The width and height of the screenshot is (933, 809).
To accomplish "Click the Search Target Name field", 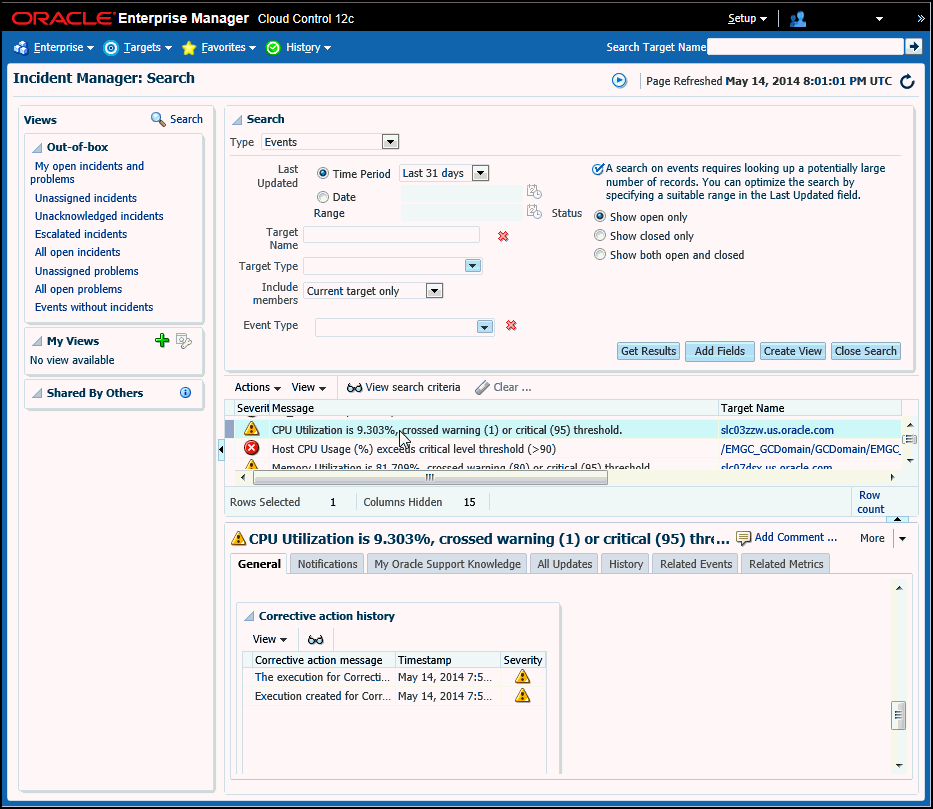I will coord(805,47).
